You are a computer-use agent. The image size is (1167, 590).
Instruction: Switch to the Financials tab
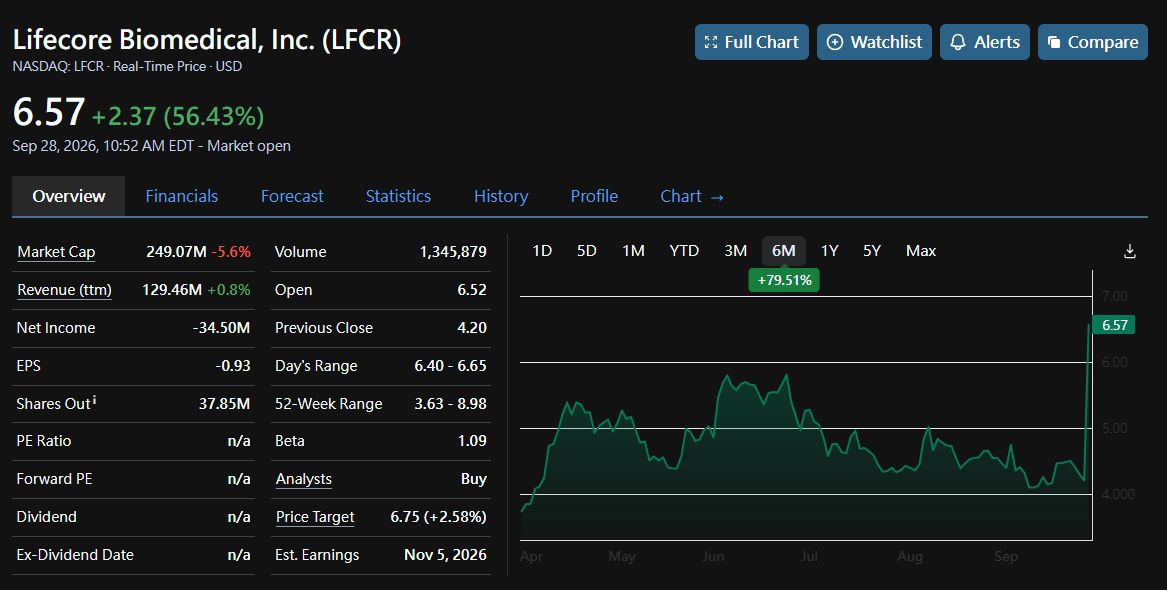[x=182, y=196]
